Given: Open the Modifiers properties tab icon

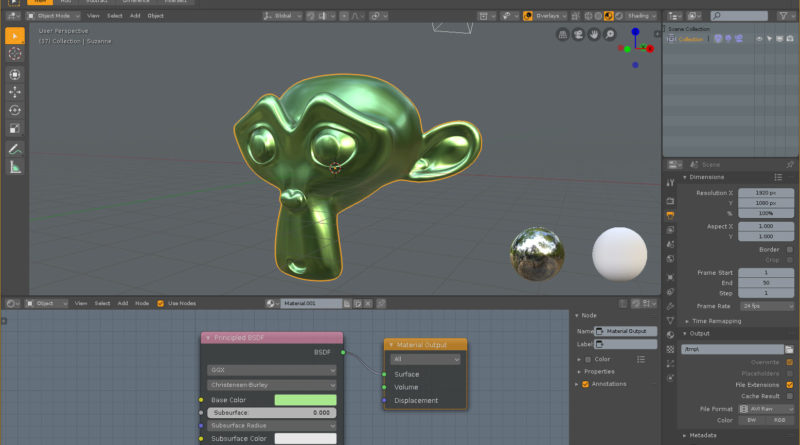Looking at the screenshot, I should [x=670, y=306].
